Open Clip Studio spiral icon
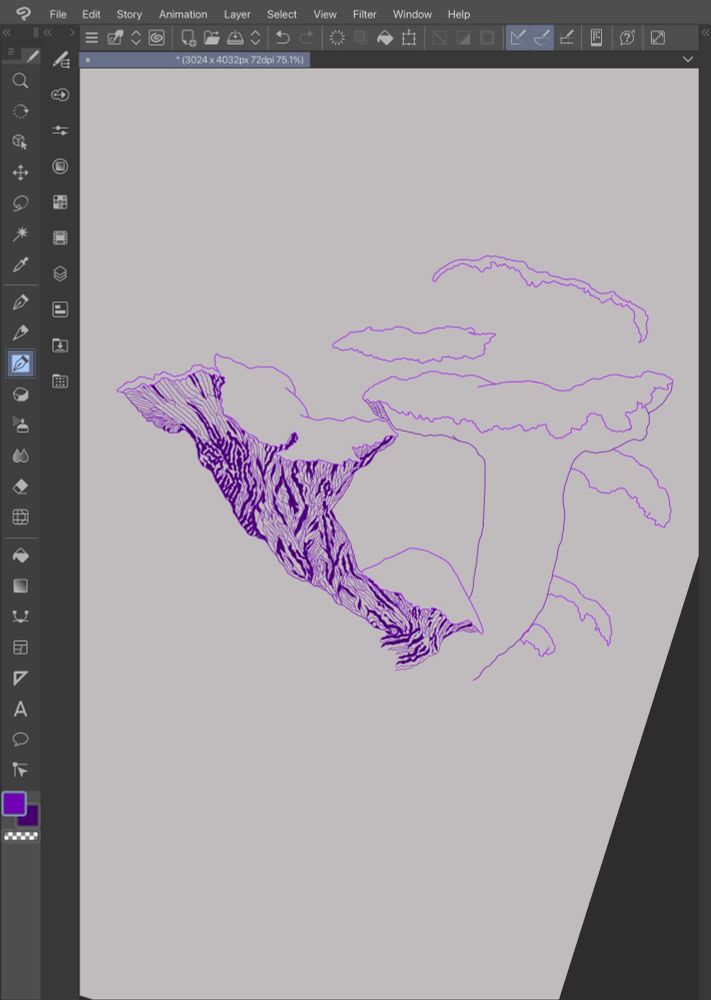The image size is (711, 1000). (x=157, y=38)
